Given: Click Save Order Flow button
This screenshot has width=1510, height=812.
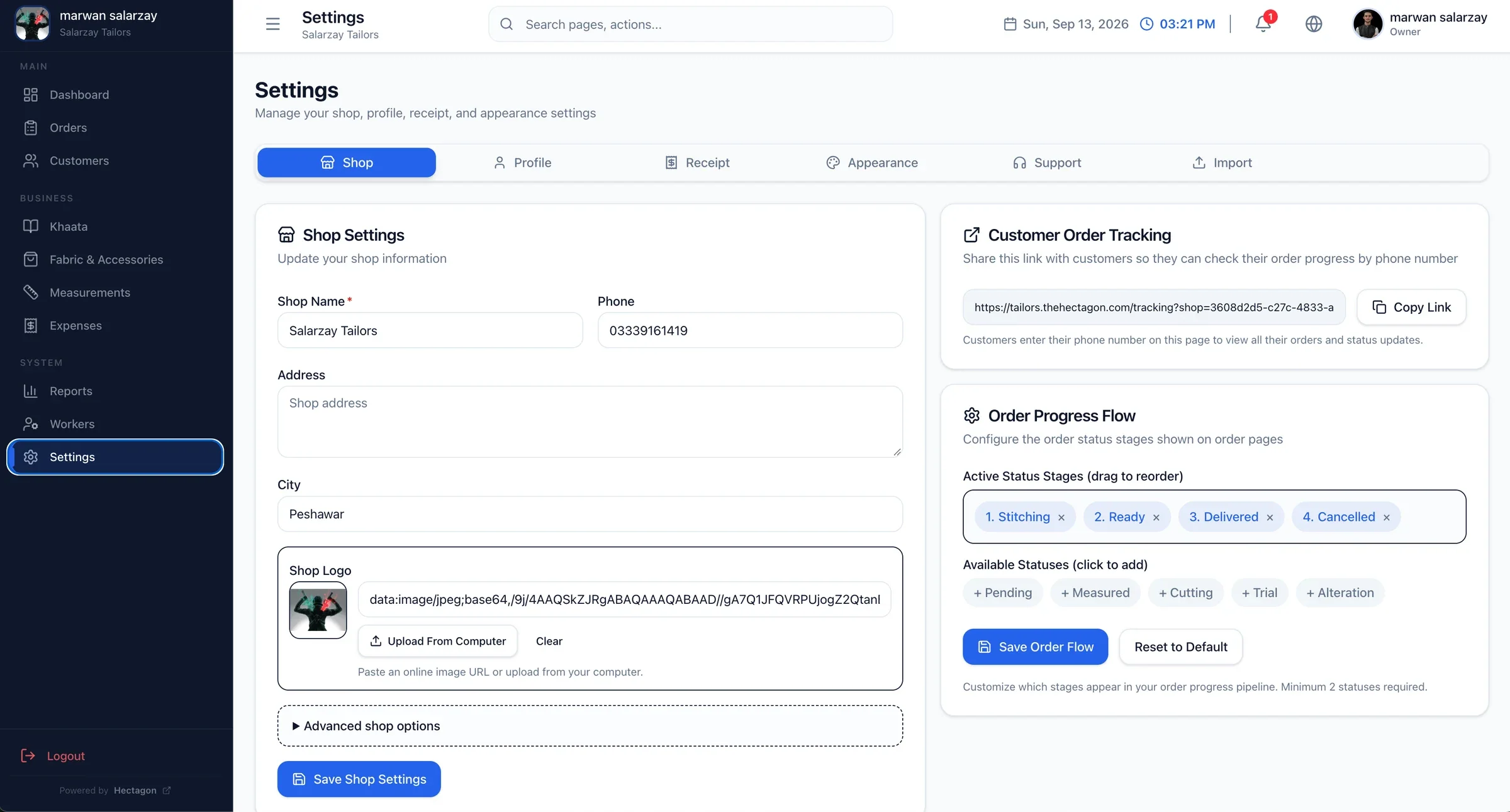Looking at the screenshot, I should click(x=1035, y=647).
